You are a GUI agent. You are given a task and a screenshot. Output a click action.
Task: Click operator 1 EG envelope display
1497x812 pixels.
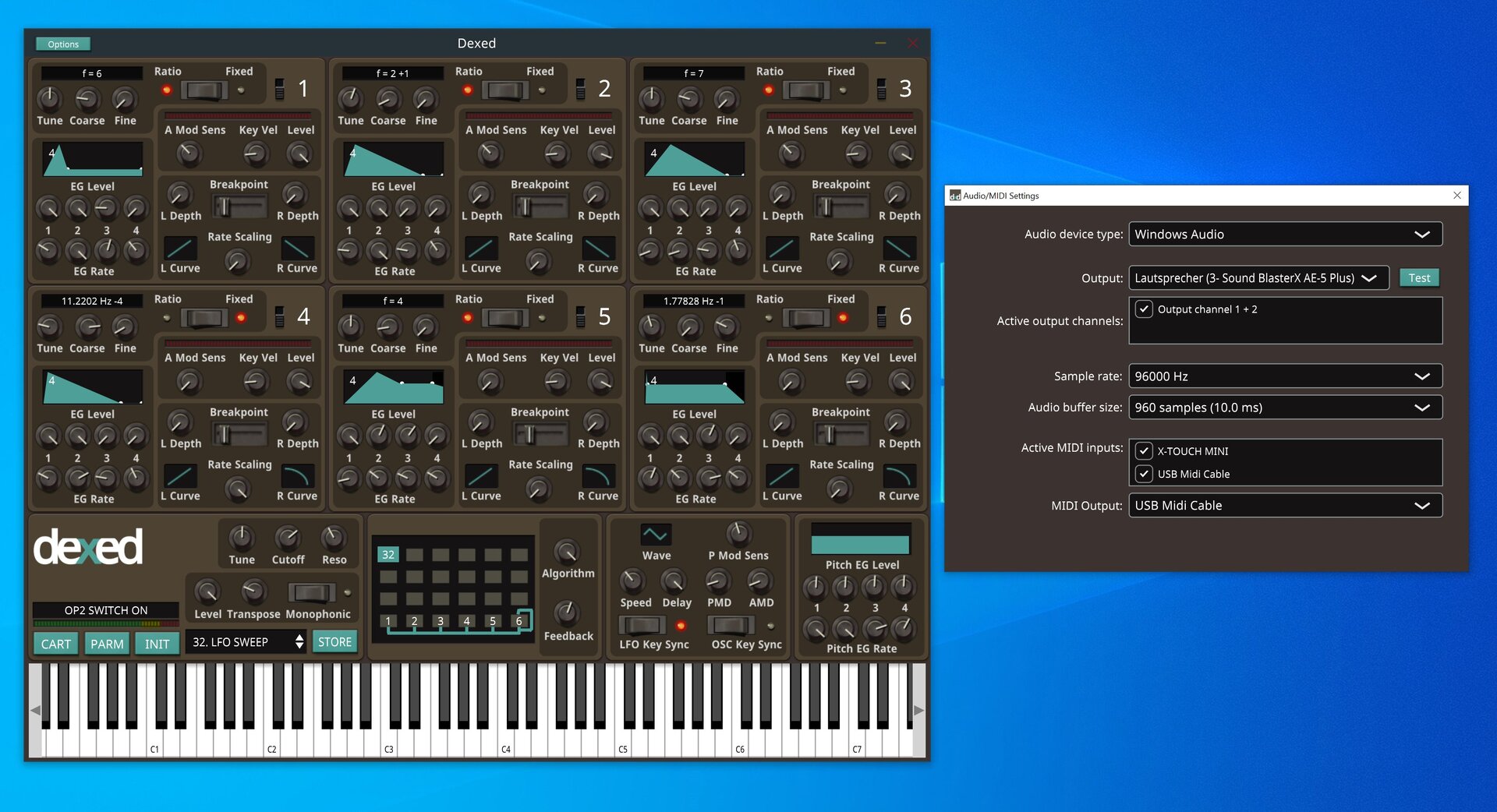tap(93, 159)
